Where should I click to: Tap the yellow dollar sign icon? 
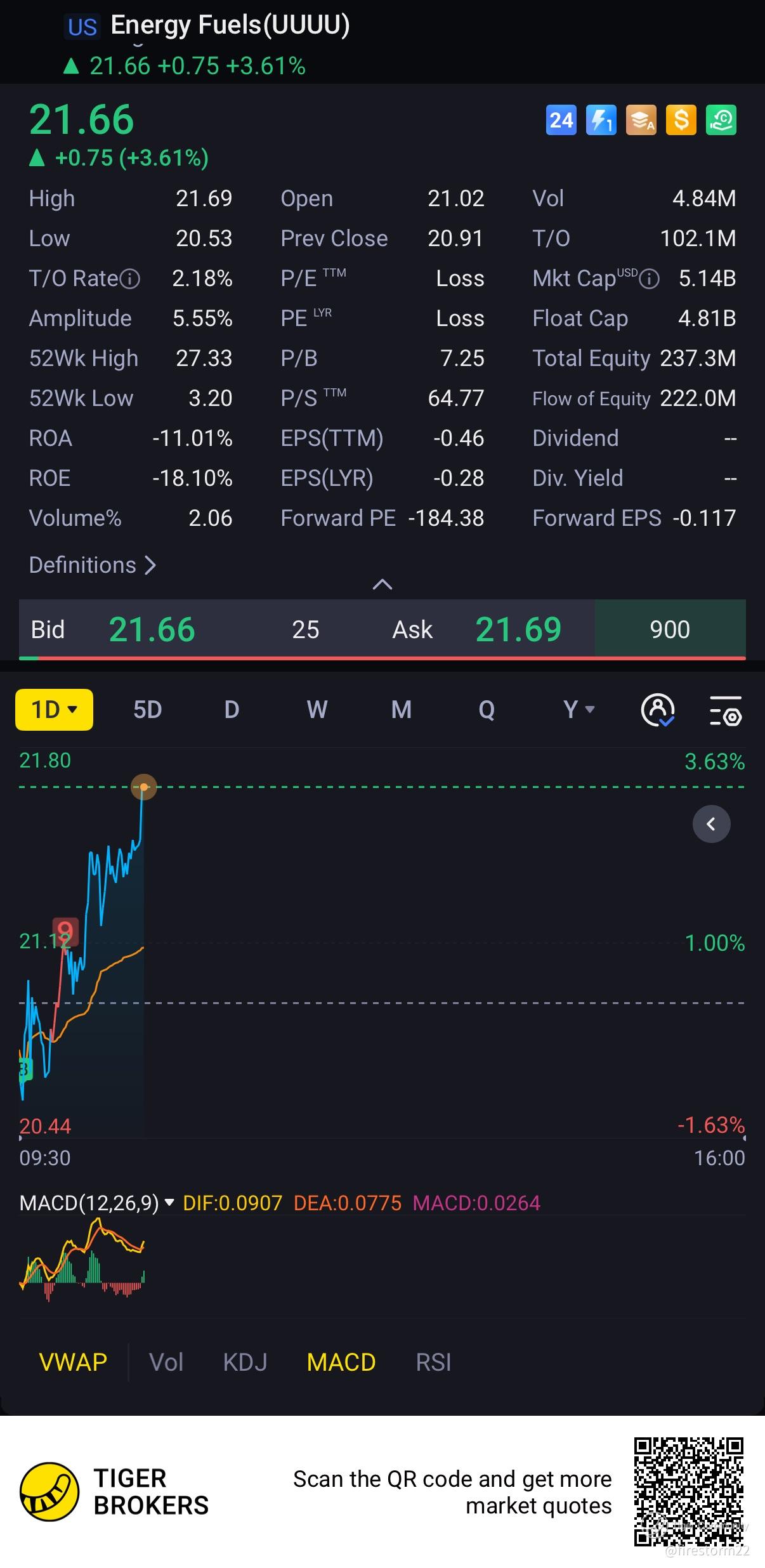coord(681,120)
